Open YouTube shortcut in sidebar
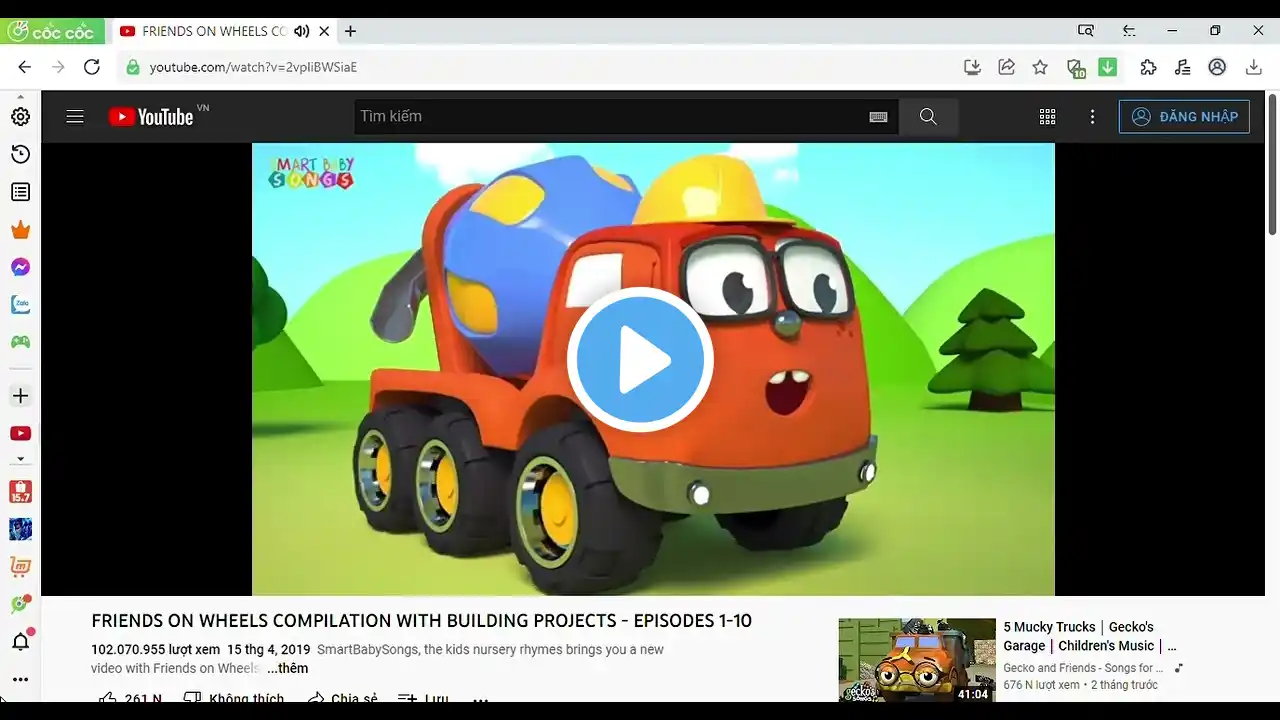Image resolution: width=1280 pixels, height=720 pixels. (x=20, y=433)
